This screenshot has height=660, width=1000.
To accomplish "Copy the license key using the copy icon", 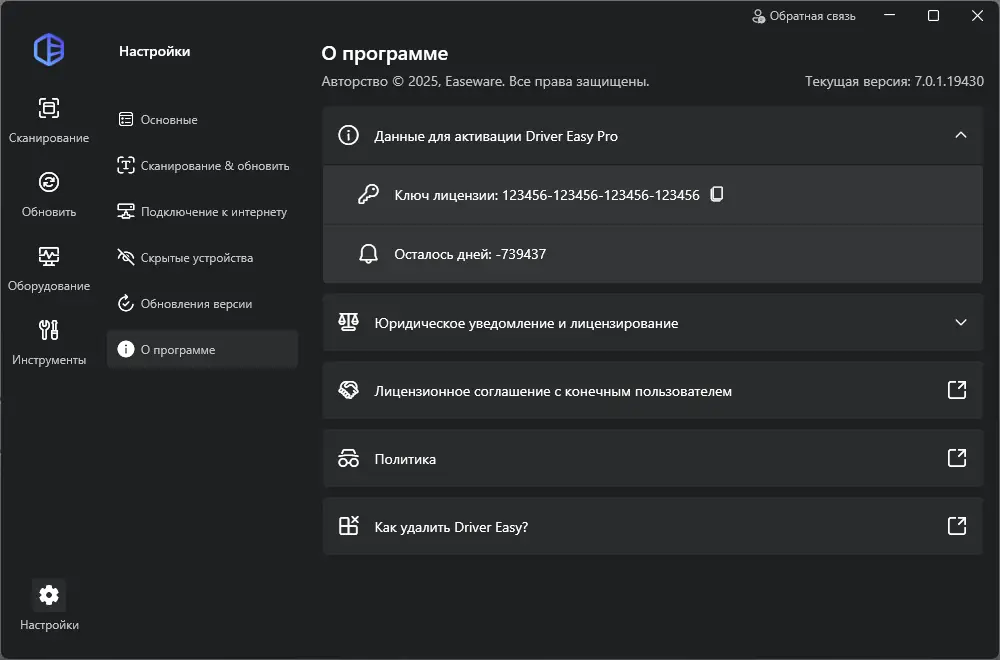I will pyautogui.click(x=717, y=195).
